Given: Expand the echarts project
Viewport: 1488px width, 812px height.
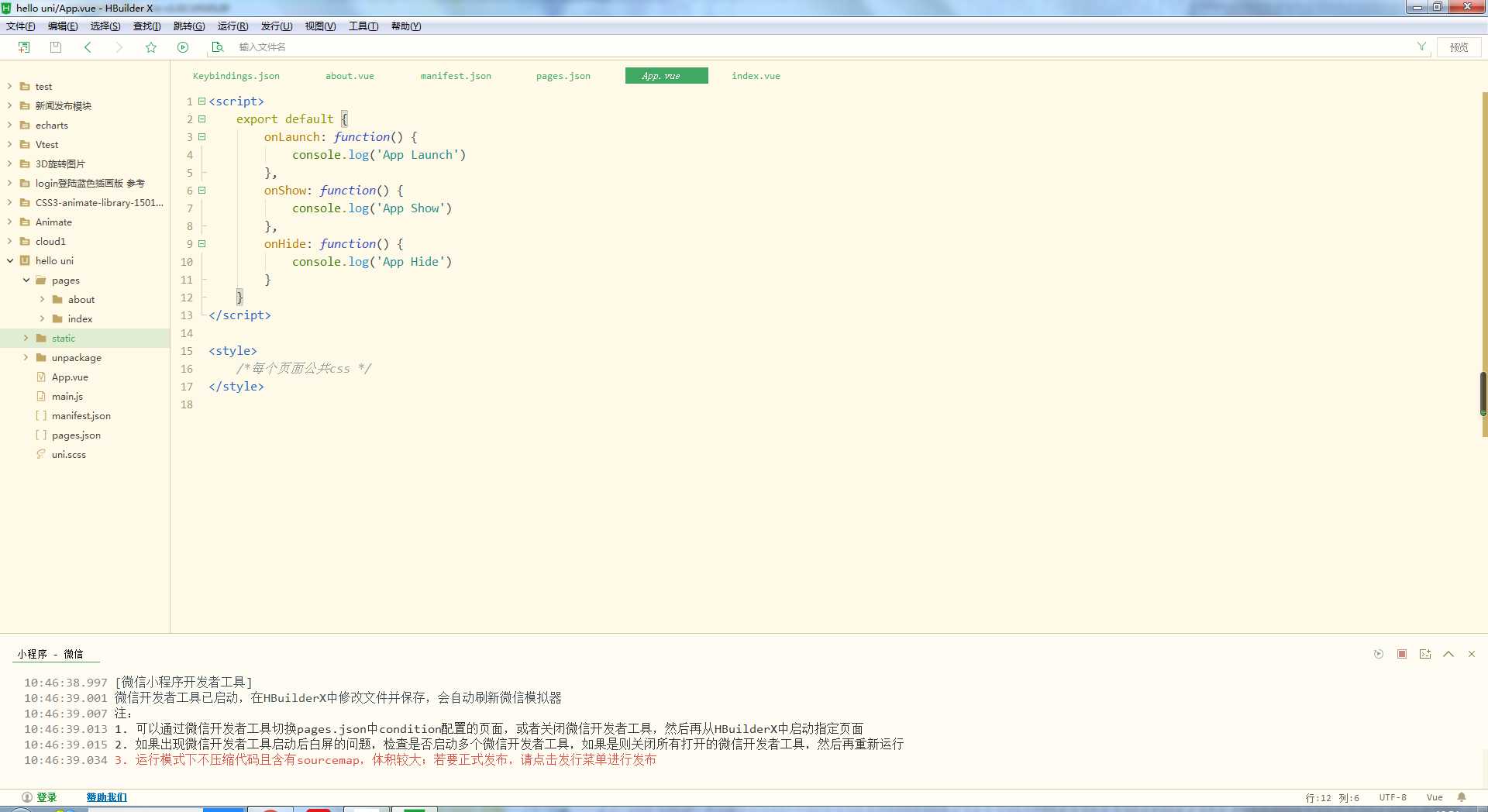Looking at the screenshot, I should [9, 126].
